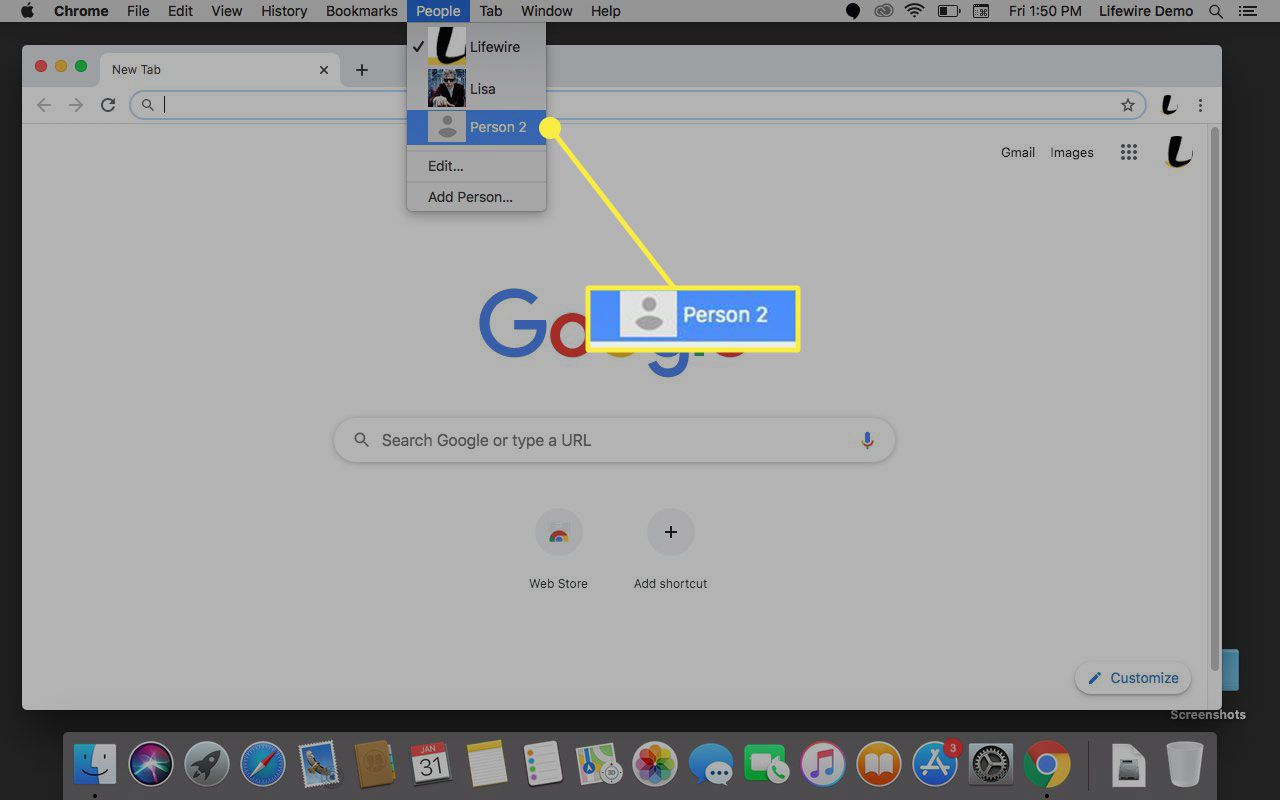This screenshot has width=1280, height=800.
Task: Click the Search Google or type a URL box
Action: 614,440
